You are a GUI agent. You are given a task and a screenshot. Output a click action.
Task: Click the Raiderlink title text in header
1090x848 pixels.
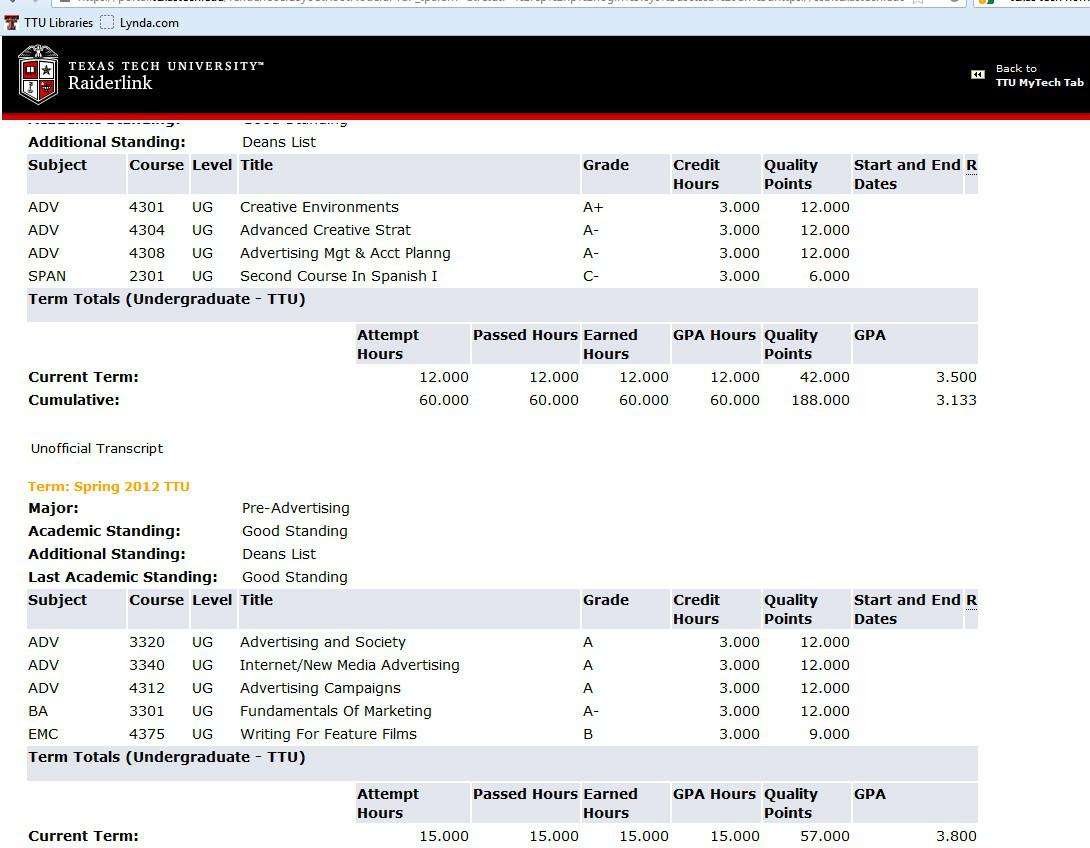(110, 83)
